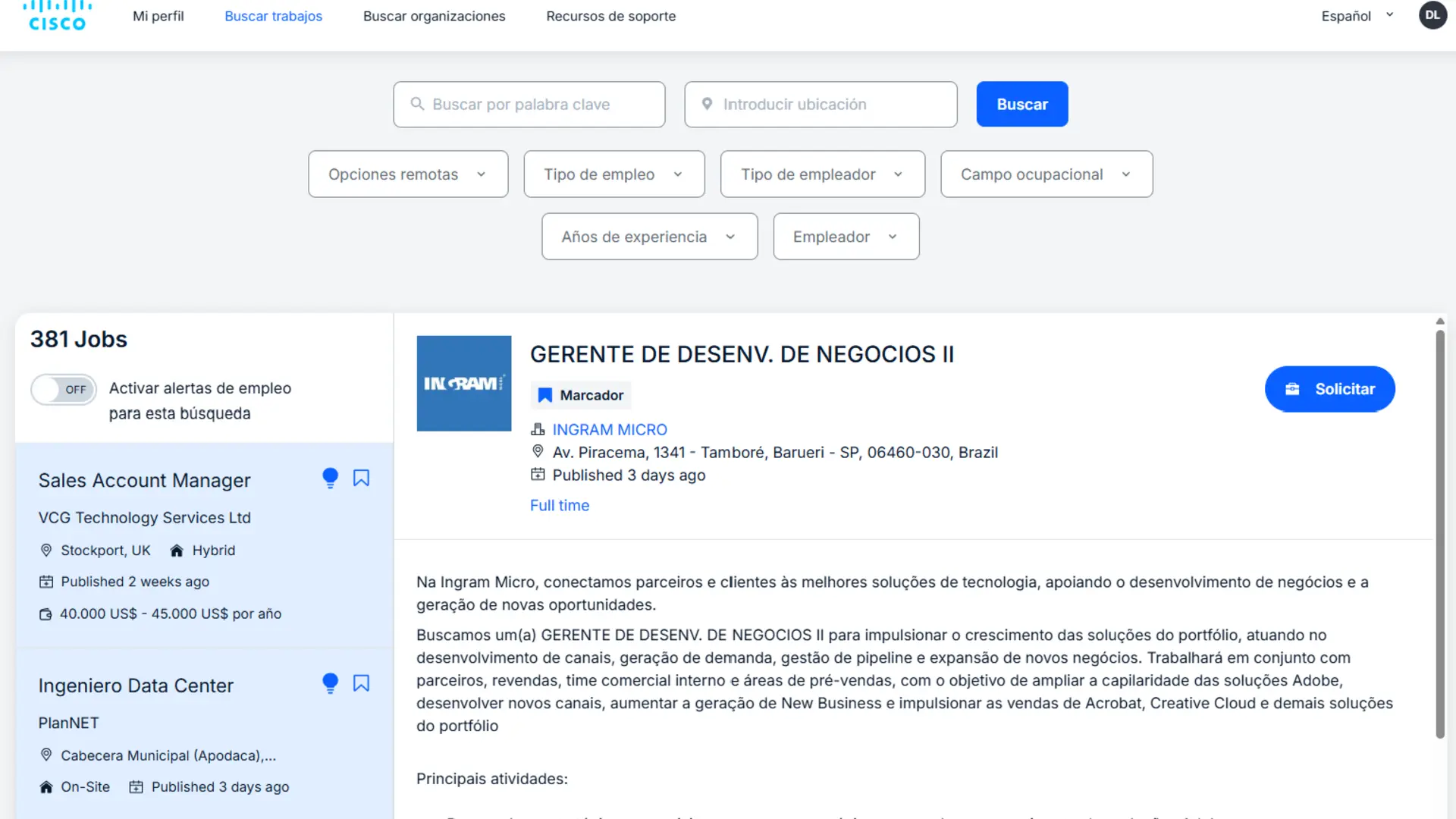Click the Marcador bookmark button
The height and width of the screenshot is (819, 1456).
[x=581, y=395]
